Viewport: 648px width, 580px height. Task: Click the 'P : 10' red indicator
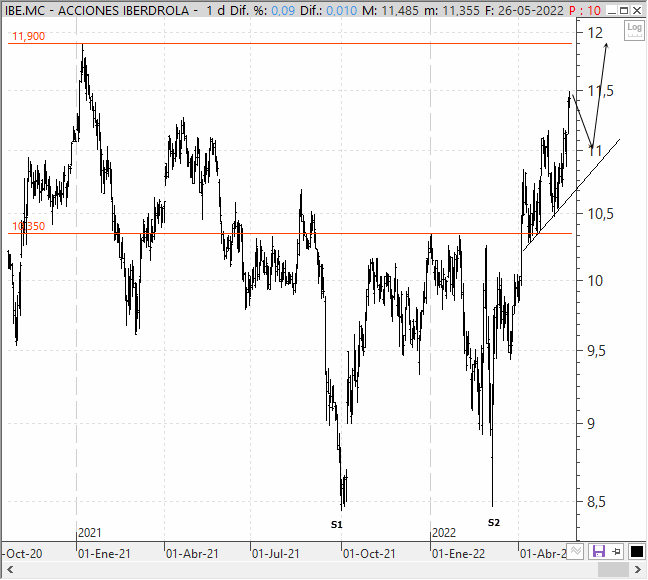coord(584,10)
